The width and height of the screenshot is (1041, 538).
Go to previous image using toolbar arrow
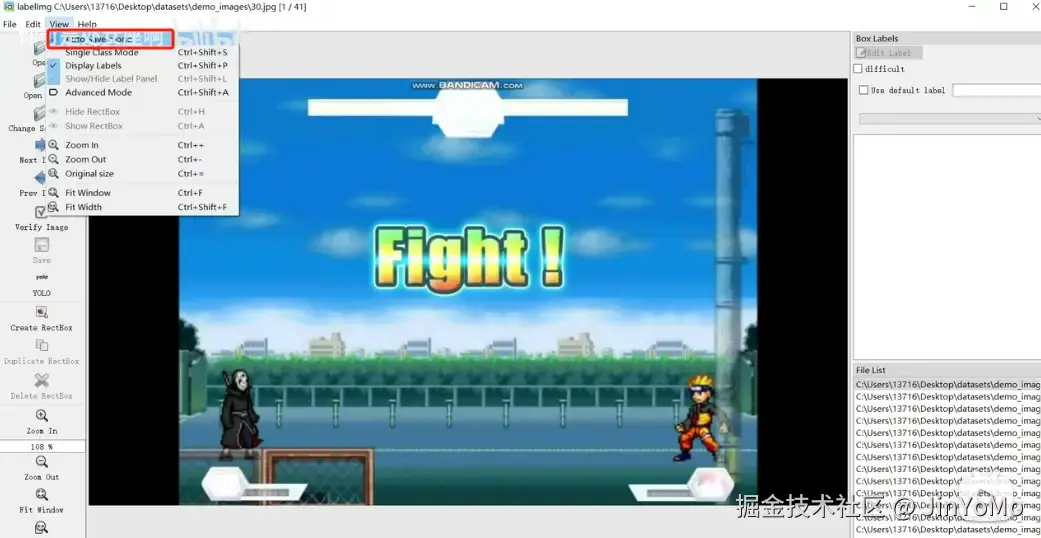(41, 177)
